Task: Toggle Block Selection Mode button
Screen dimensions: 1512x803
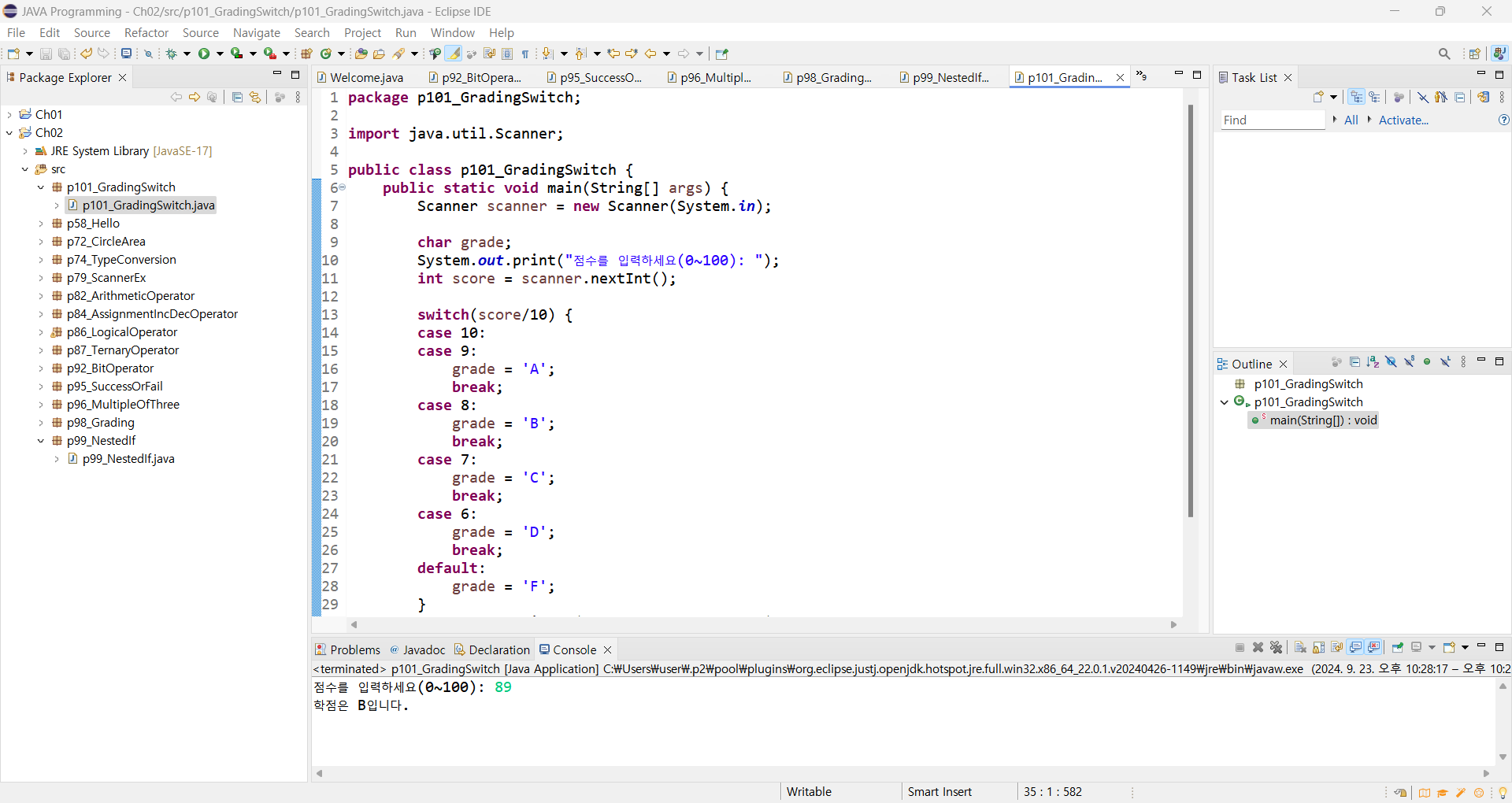Action: pos(507,54)
